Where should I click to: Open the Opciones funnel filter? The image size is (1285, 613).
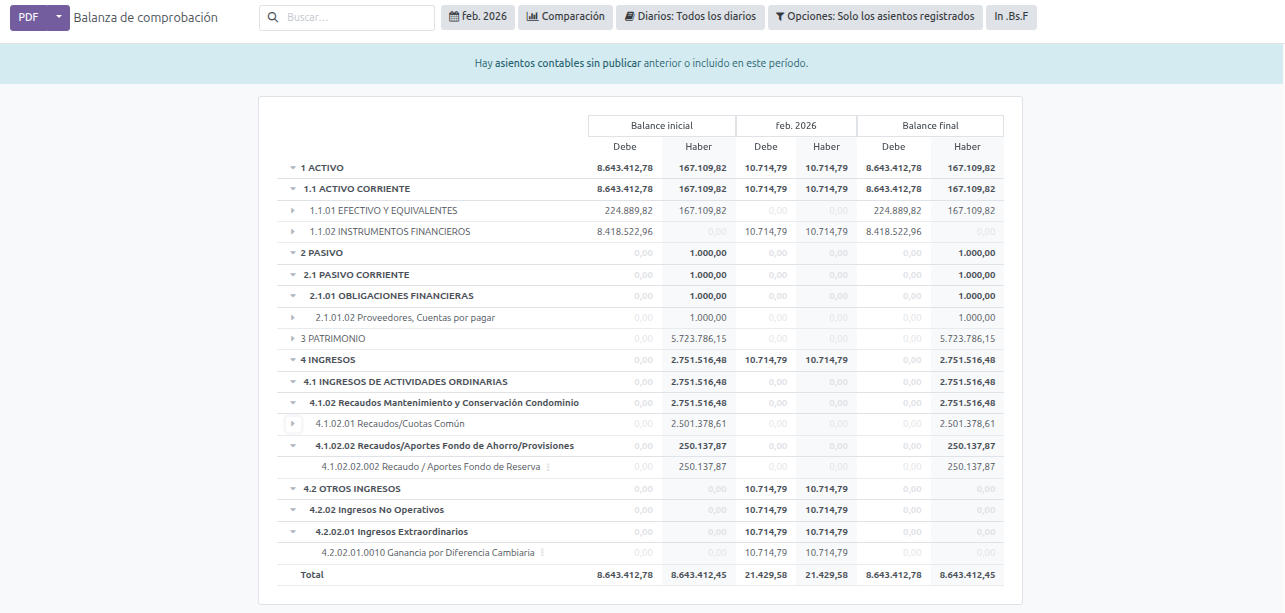click(875, 17)
